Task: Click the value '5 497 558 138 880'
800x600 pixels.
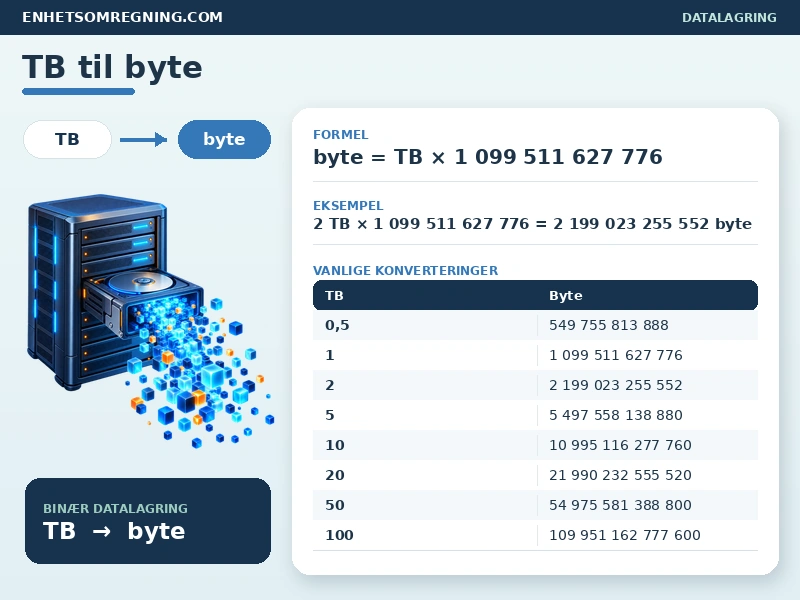Action: pyautogui.click(x=615, y=415)
